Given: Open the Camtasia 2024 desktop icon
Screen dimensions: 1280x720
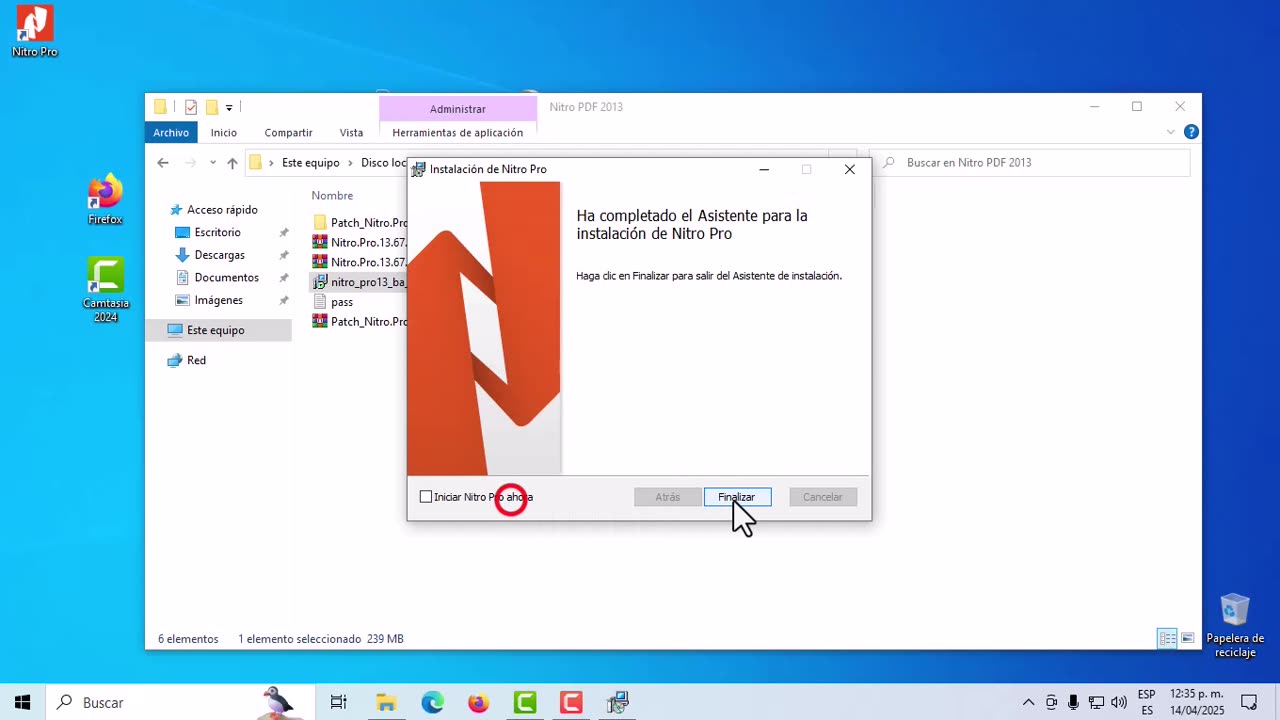Looking at the screenshot, I should (x=105, y=290).
